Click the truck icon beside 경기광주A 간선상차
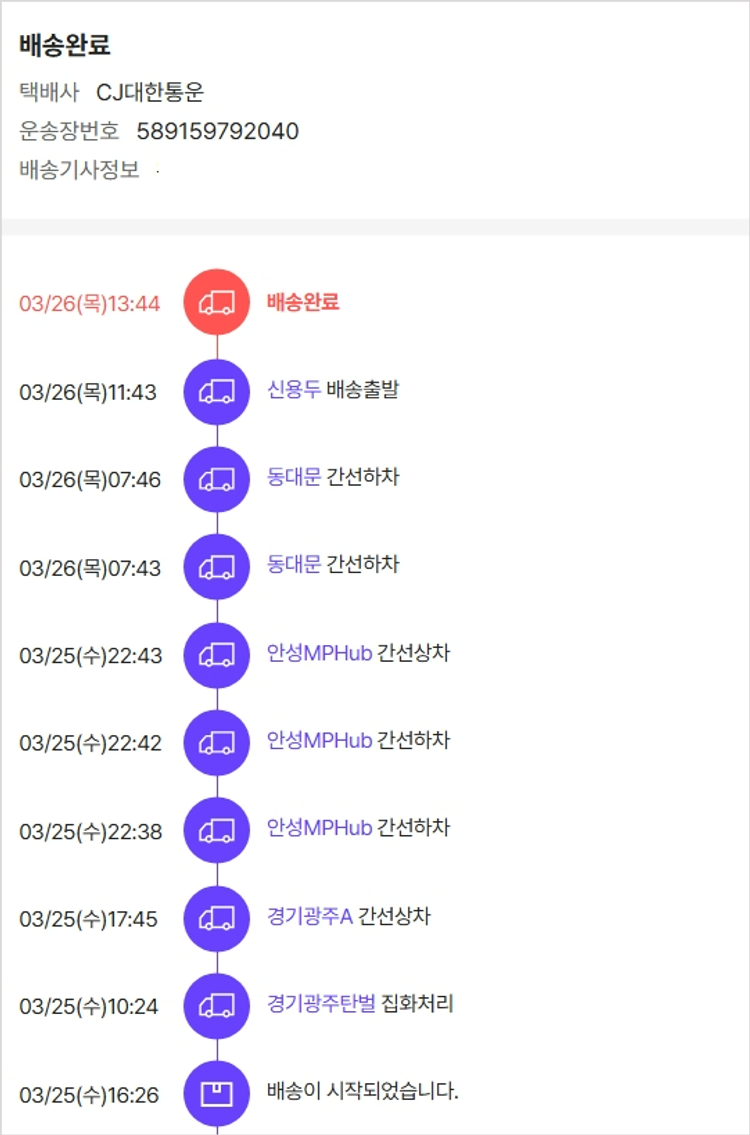Image resolution: width=750 pixels, height=1135 pixels. [x=216, y=918]
